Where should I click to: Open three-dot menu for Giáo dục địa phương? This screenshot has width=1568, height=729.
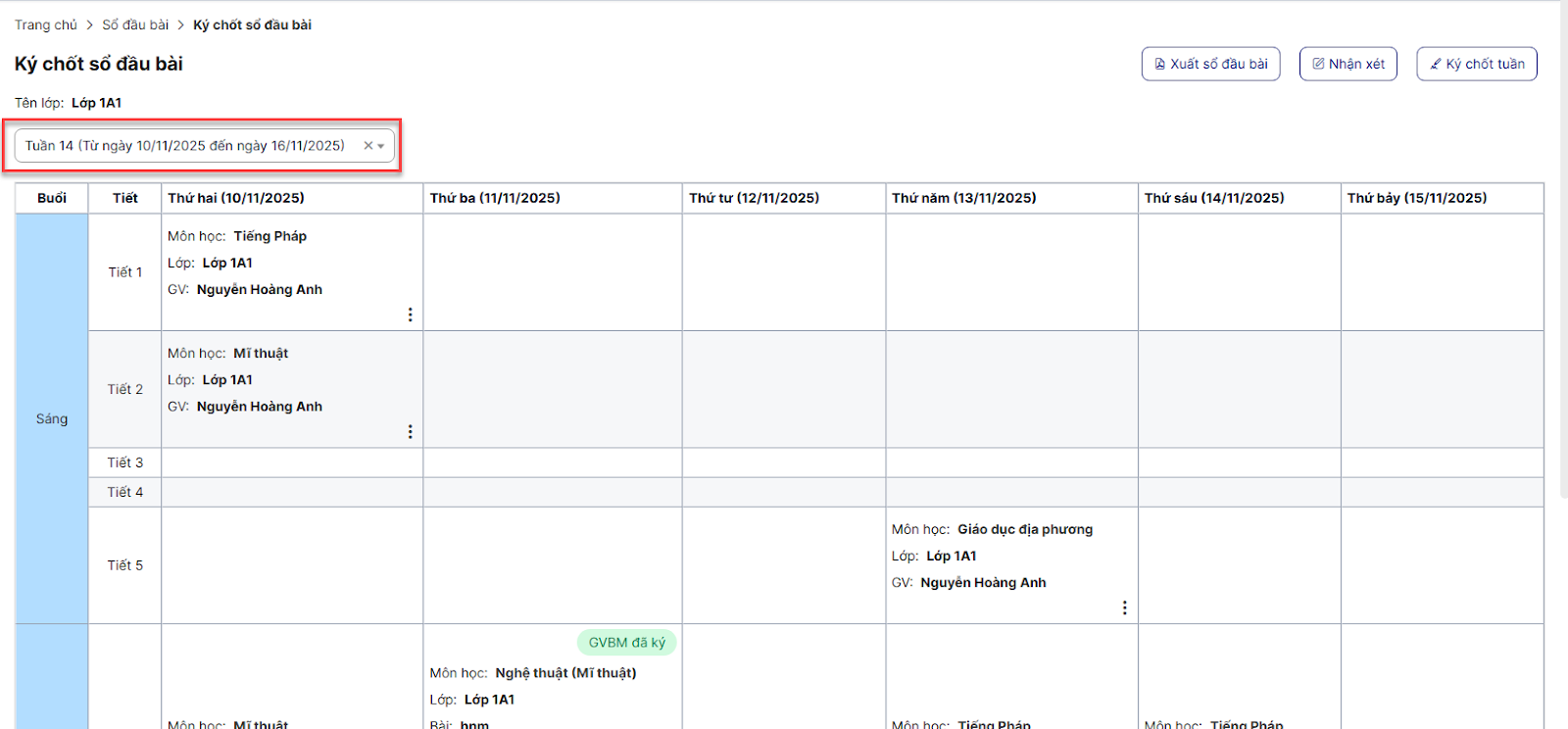(x=1124, y=607)
